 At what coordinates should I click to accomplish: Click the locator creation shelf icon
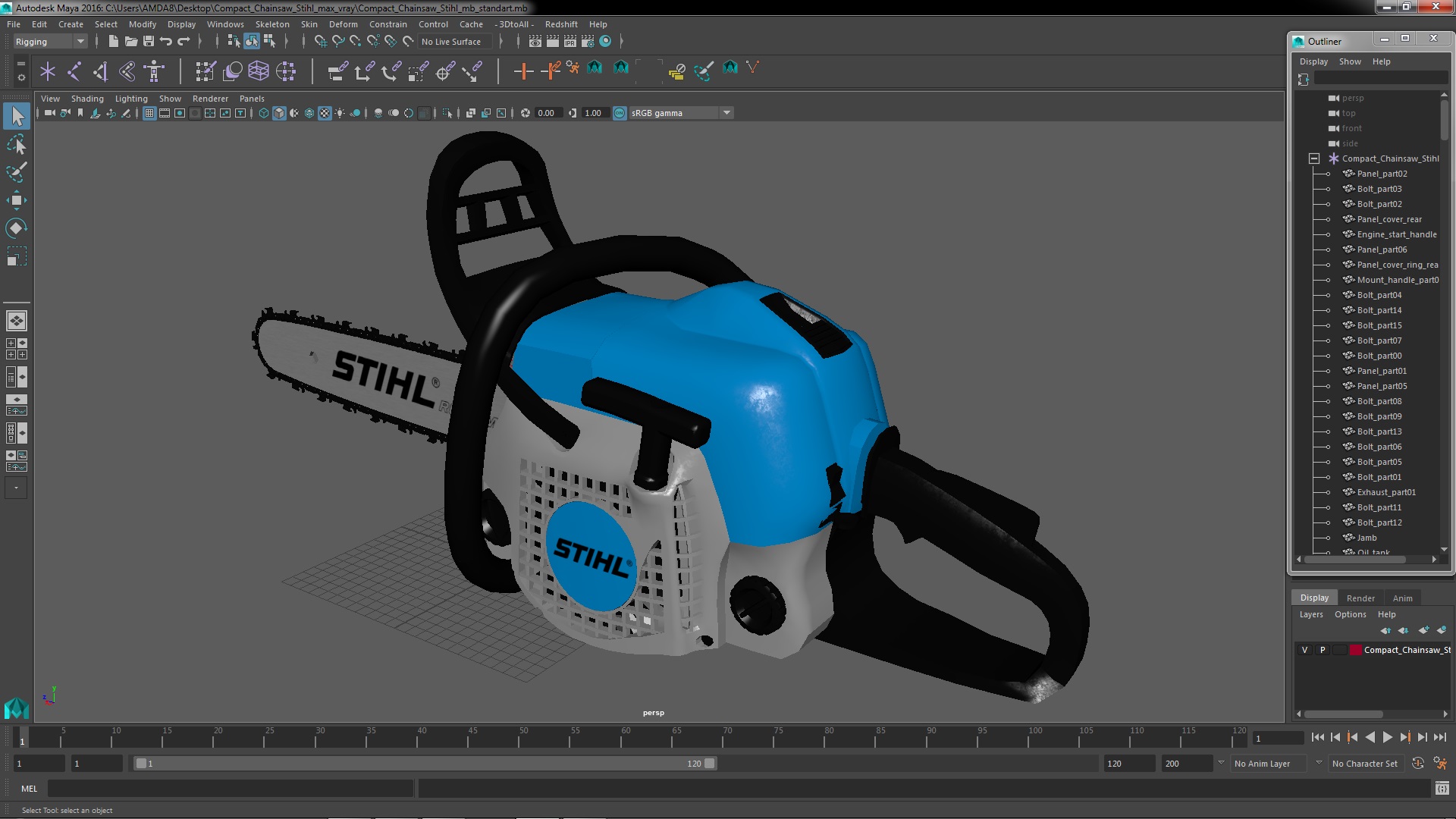pos(48,71)
